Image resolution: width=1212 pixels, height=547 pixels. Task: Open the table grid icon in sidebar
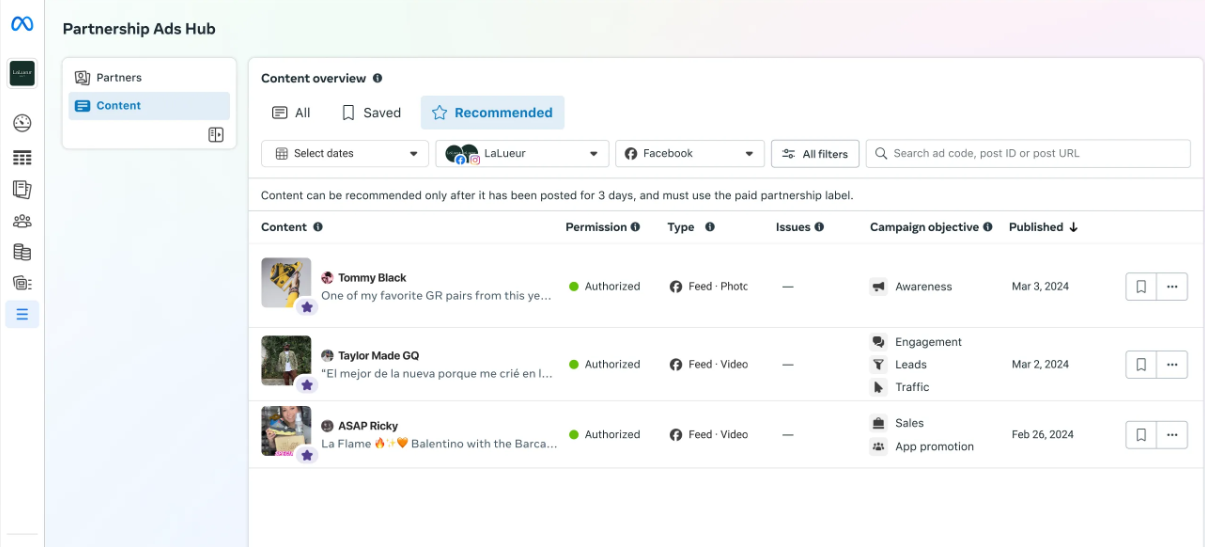pos(22,158)
